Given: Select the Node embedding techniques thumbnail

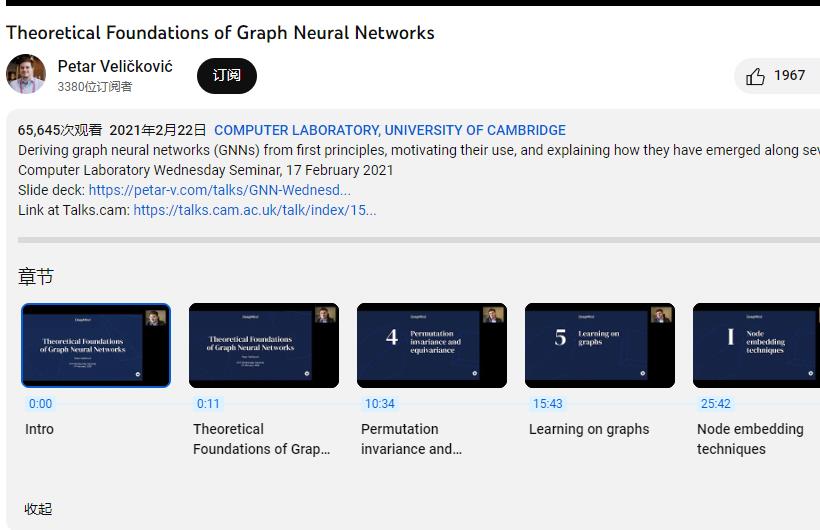Looking at the screenshot, I should coord(756,345).
